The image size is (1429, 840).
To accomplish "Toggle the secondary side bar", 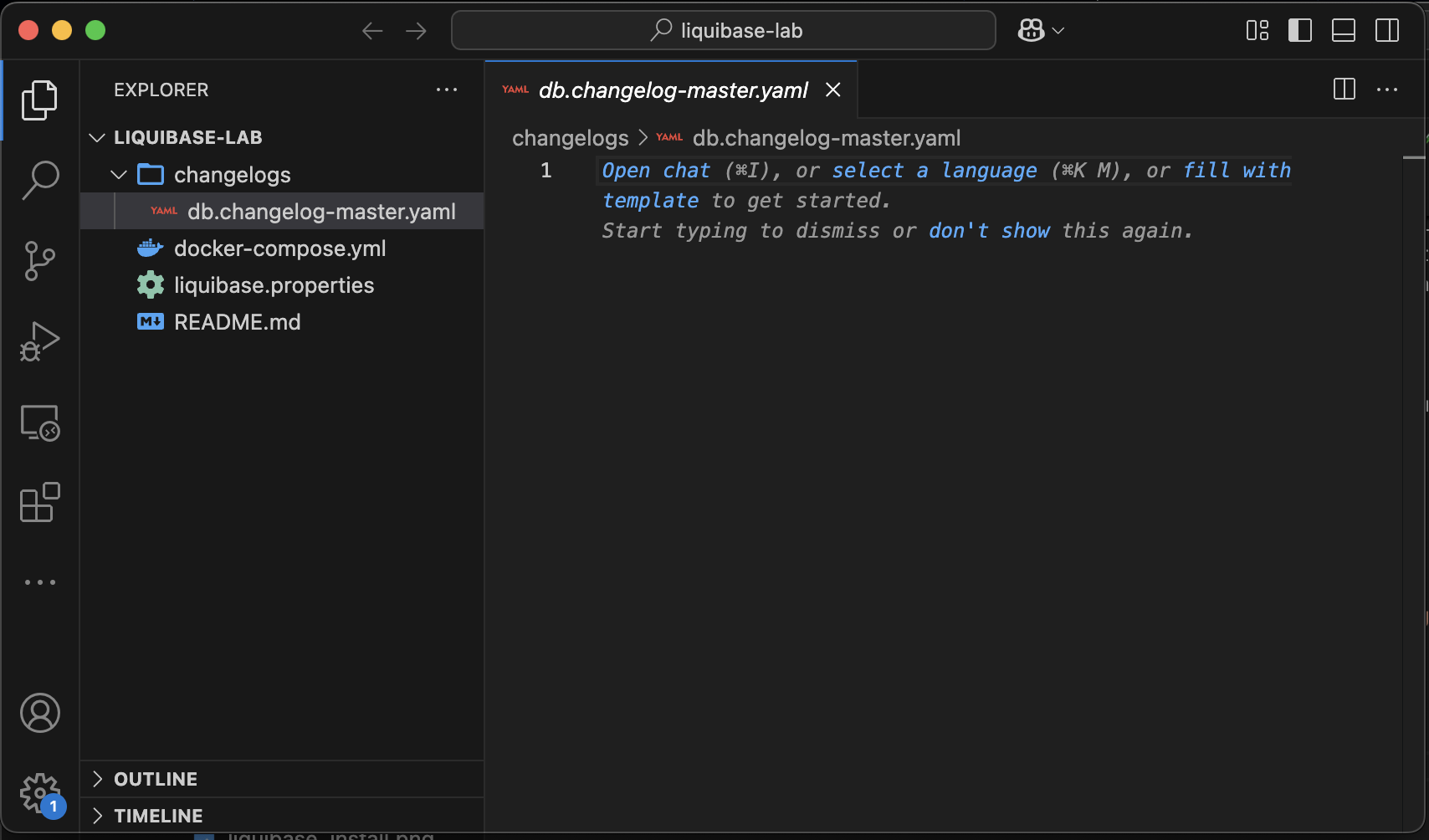I will coord(1387,31).
